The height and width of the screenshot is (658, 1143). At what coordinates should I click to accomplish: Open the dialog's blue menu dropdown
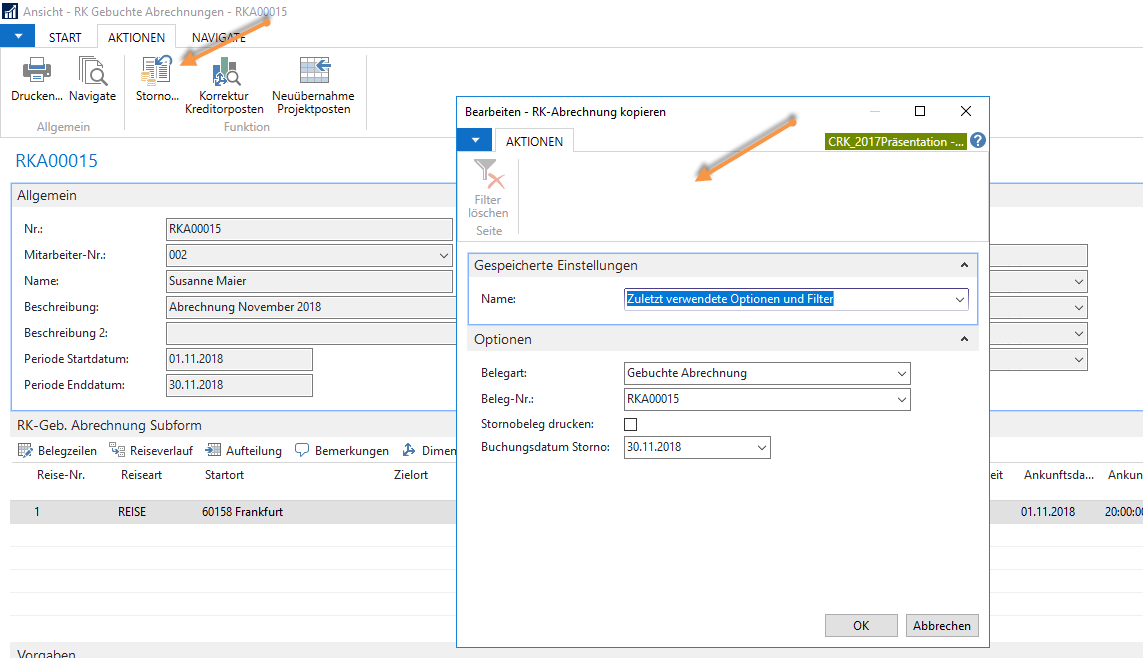click(475, 140)
